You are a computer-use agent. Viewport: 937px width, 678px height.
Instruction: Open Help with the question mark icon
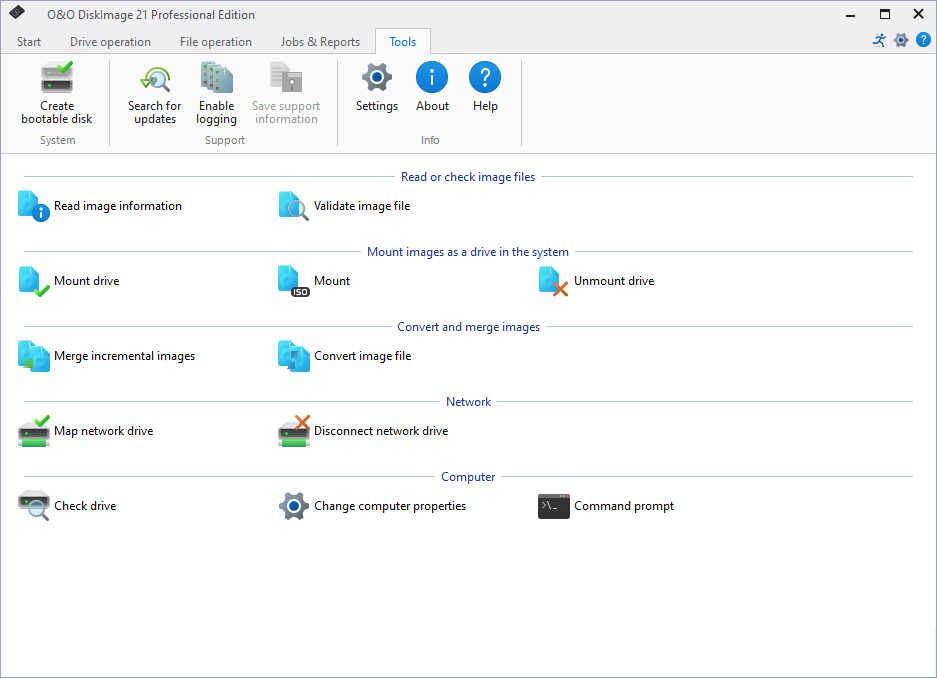[485, 78]
